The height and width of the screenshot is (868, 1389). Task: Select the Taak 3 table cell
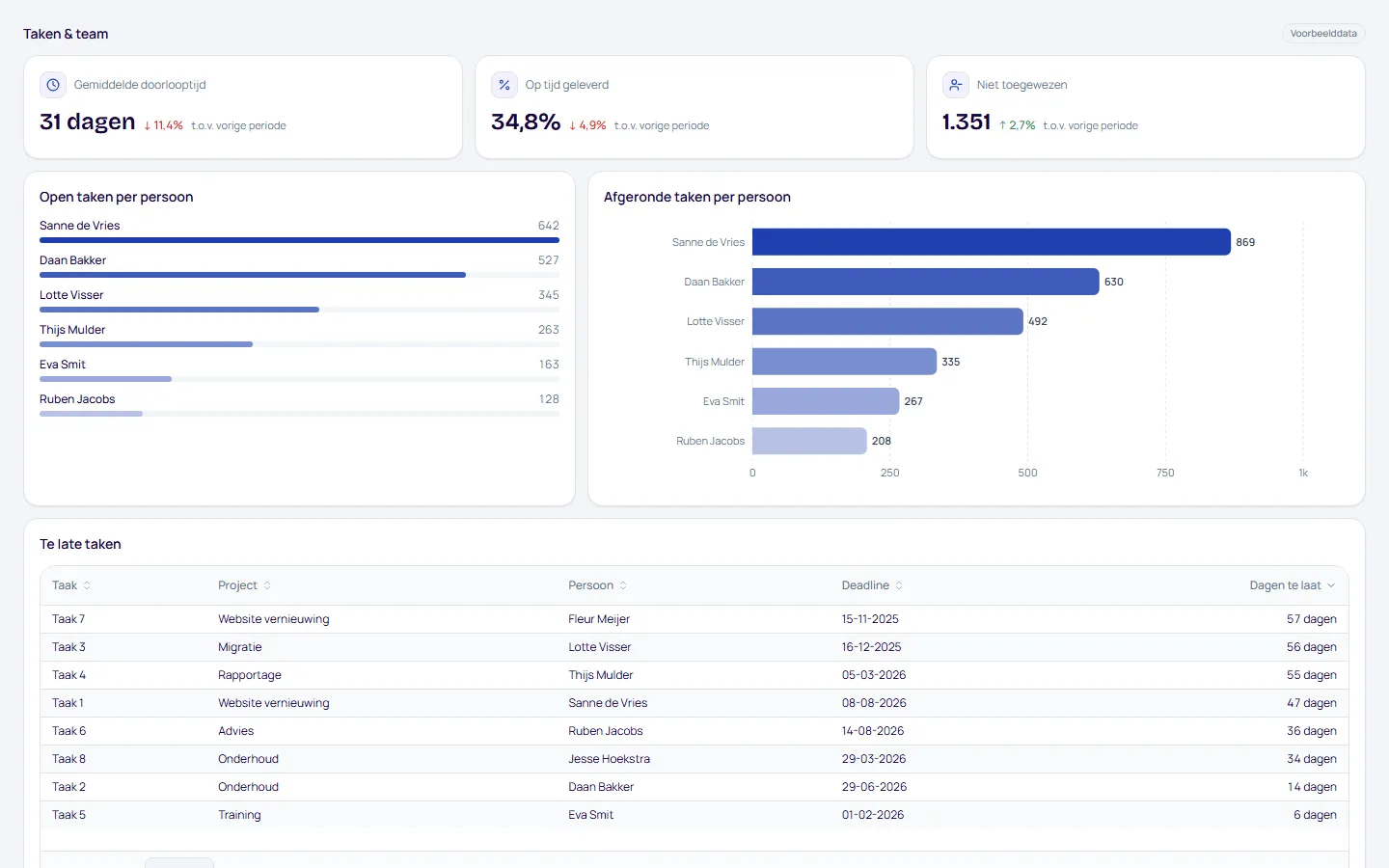(x=68, y=647)
